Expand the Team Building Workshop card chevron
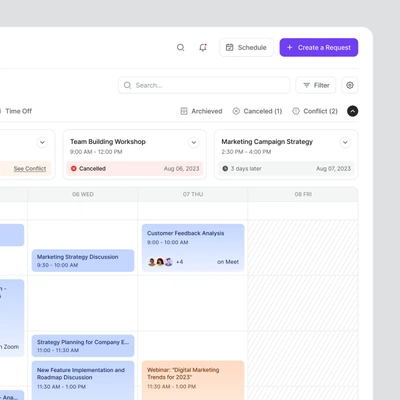 pos(193,142)
